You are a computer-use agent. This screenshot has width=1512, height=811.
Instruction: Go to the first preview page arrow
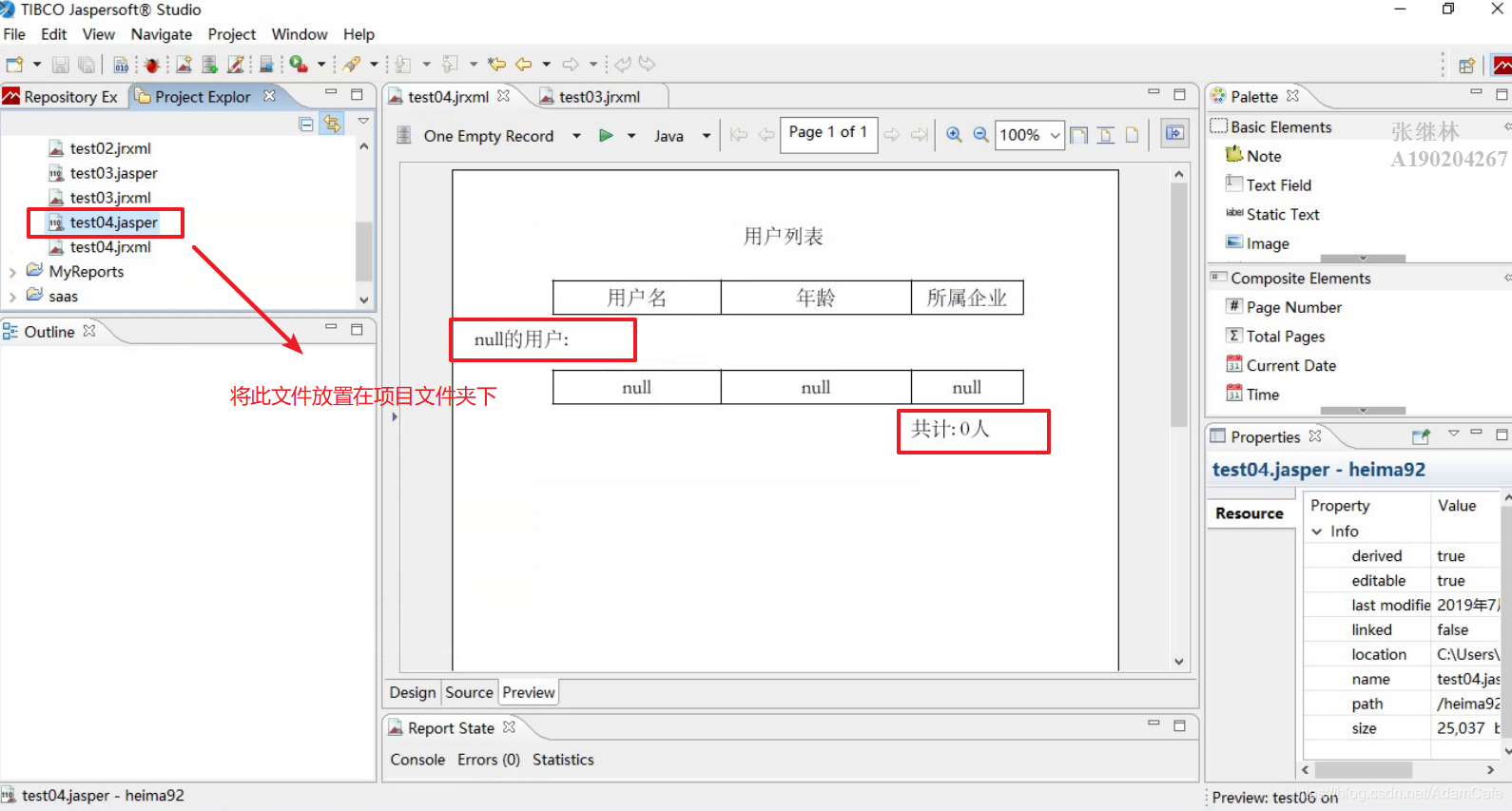[x=739, y=135]
